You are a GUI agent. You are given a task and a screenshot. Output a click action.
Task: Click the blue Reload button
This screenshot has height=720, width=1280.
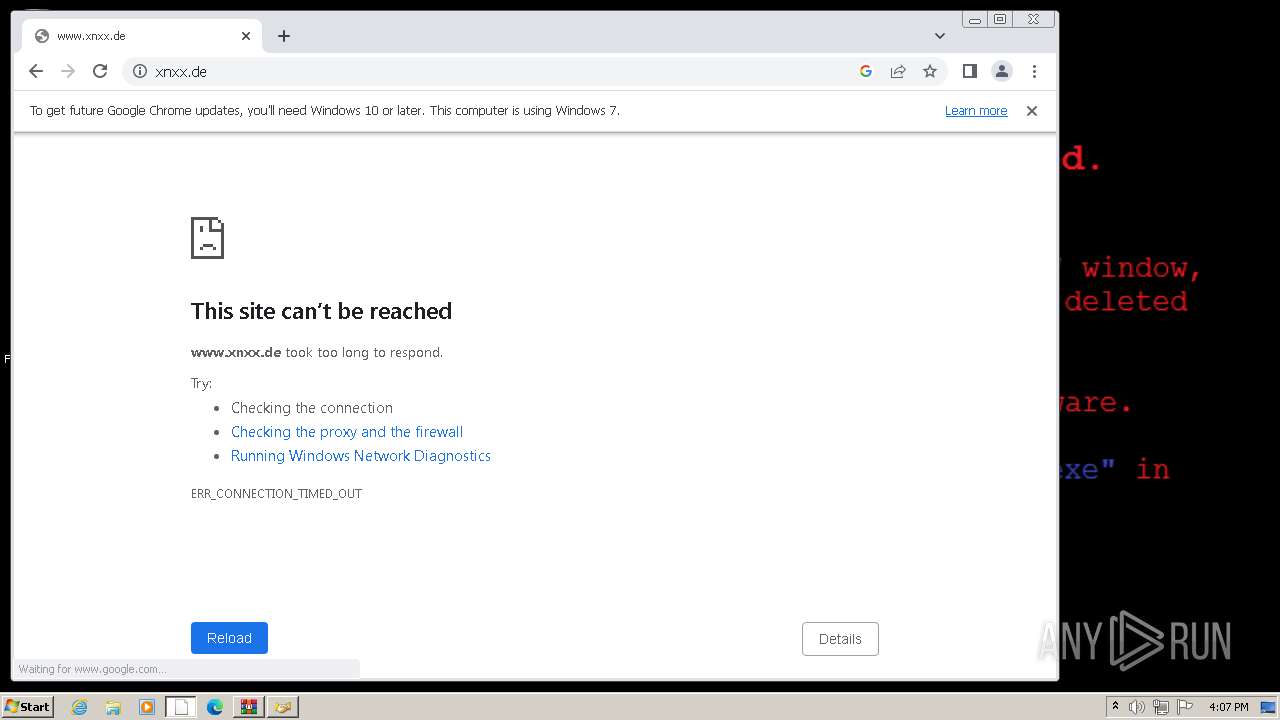coord(229,638)
